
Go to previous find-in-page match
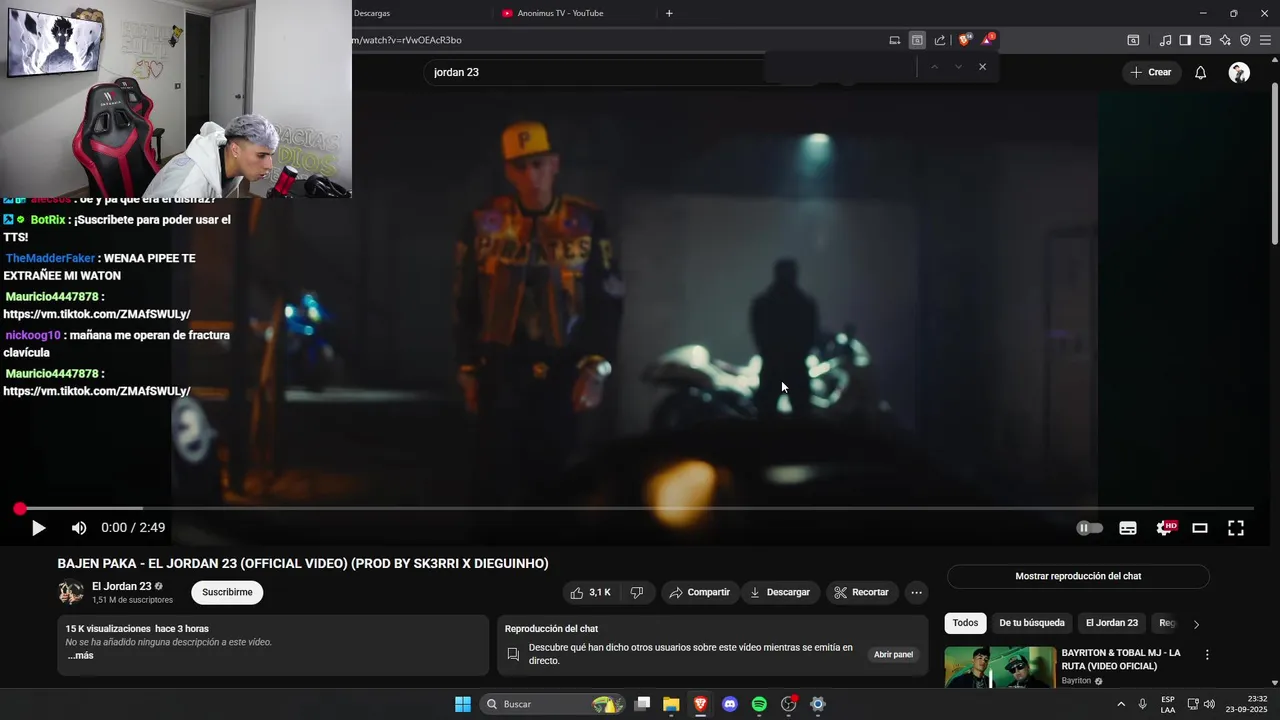pos(934,67)
